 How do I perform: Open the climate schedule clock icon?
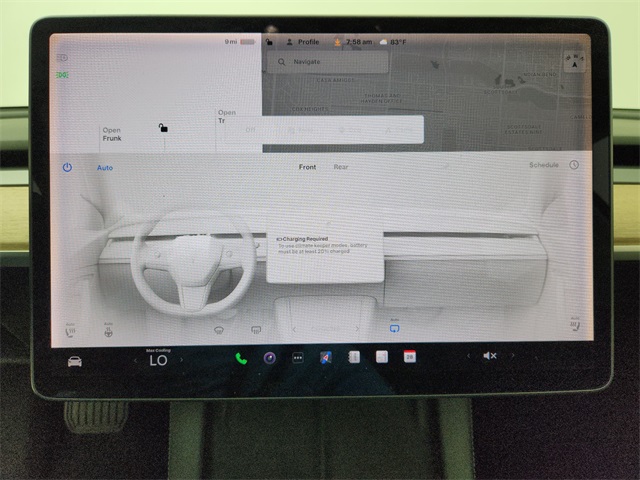[x=574, y=165]
